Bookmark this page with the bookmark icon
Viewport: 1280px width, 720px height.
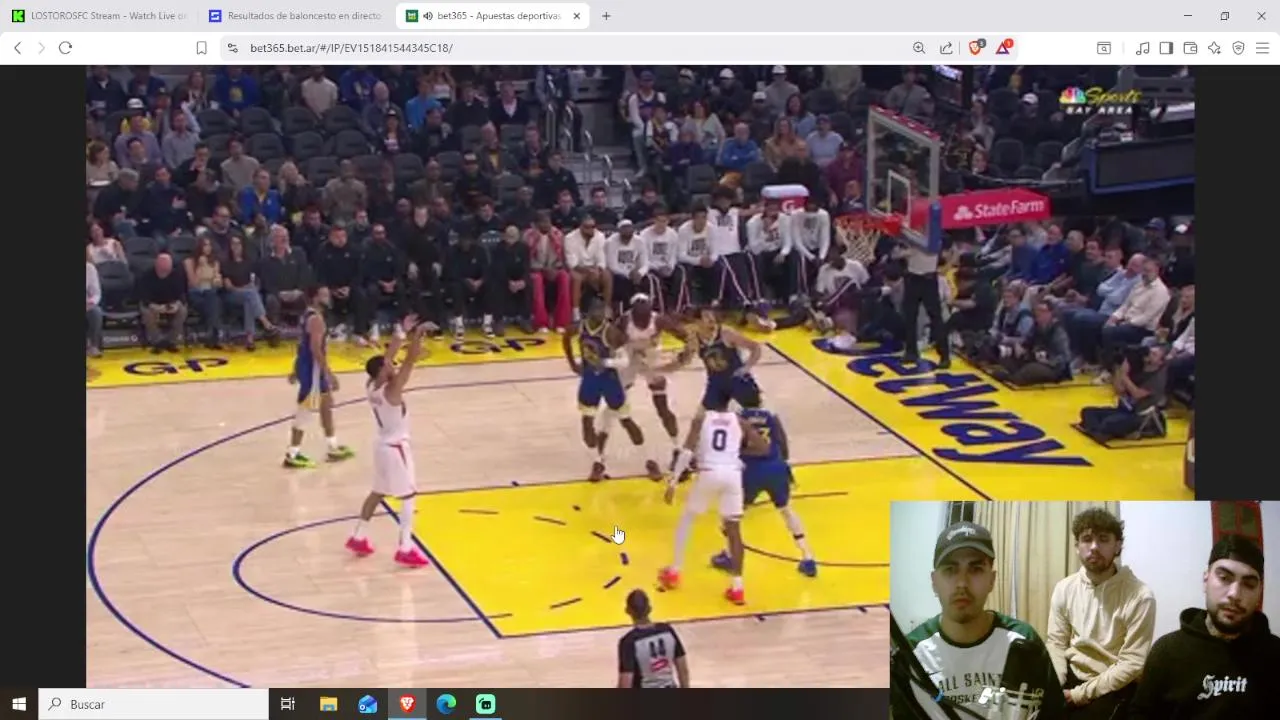201,48
